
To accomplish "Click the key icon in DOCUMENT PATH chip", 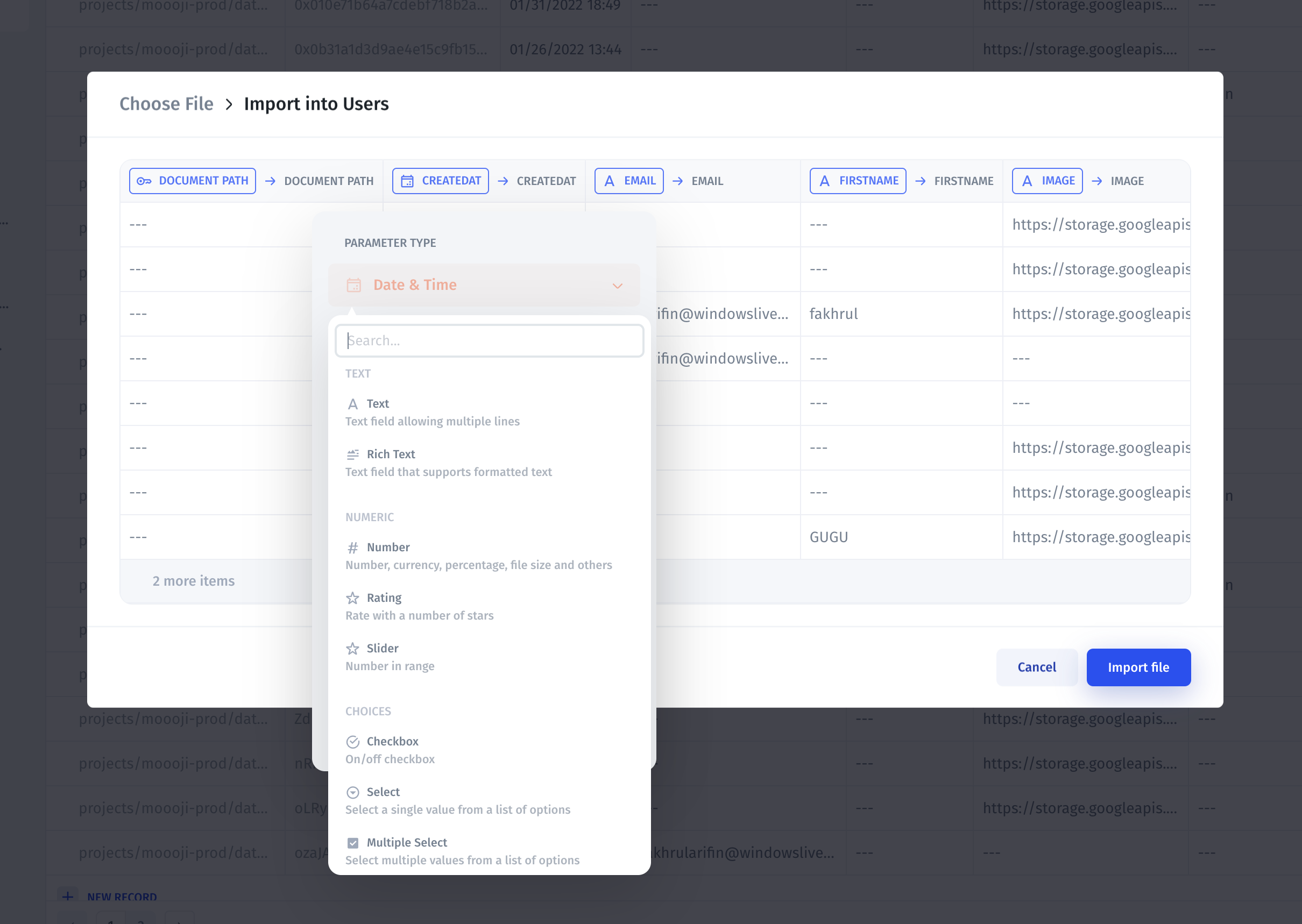I will click(x=144, y=181).
